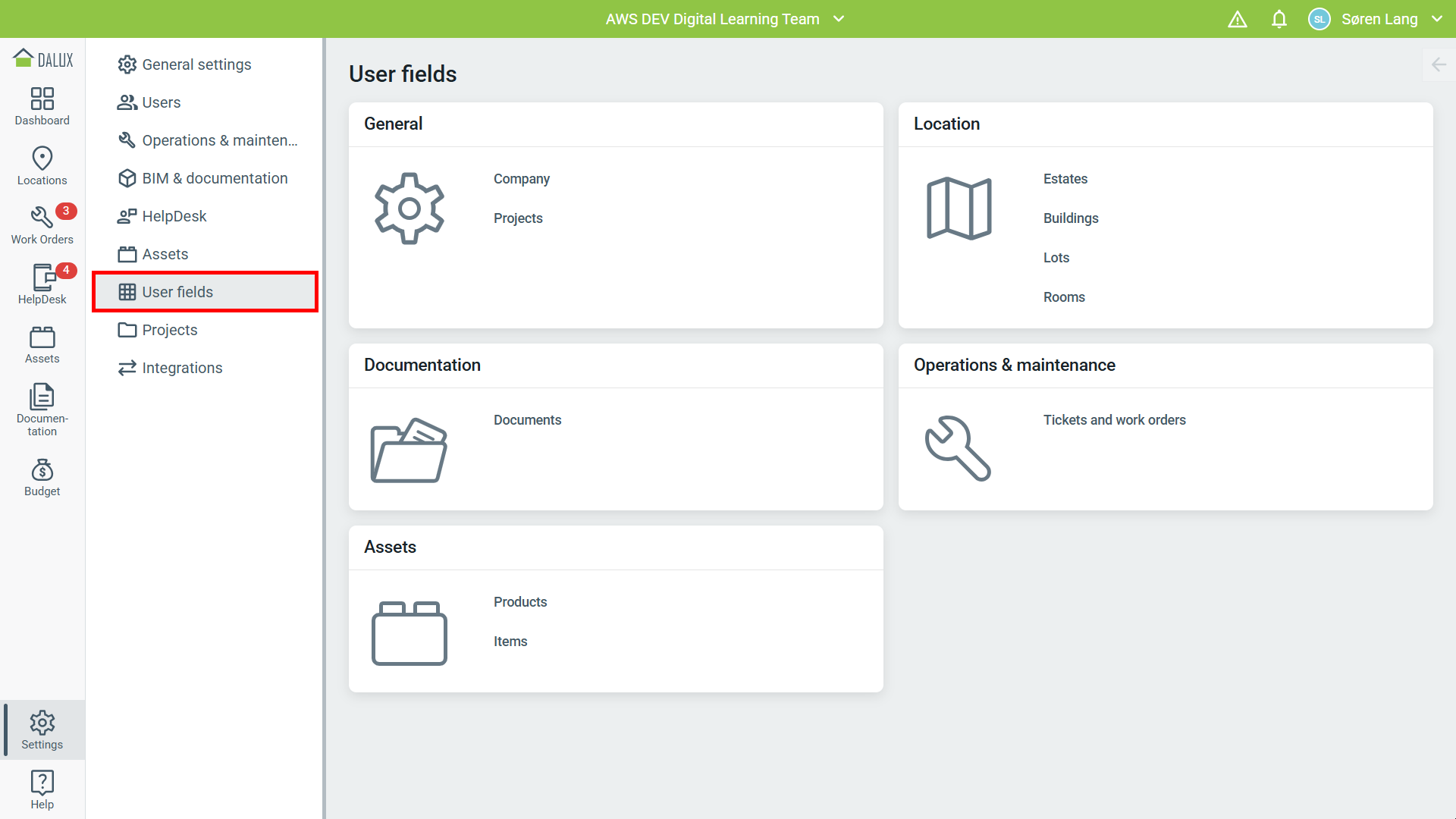
Task: Open BIM & documentation settings
Action: 215,178
